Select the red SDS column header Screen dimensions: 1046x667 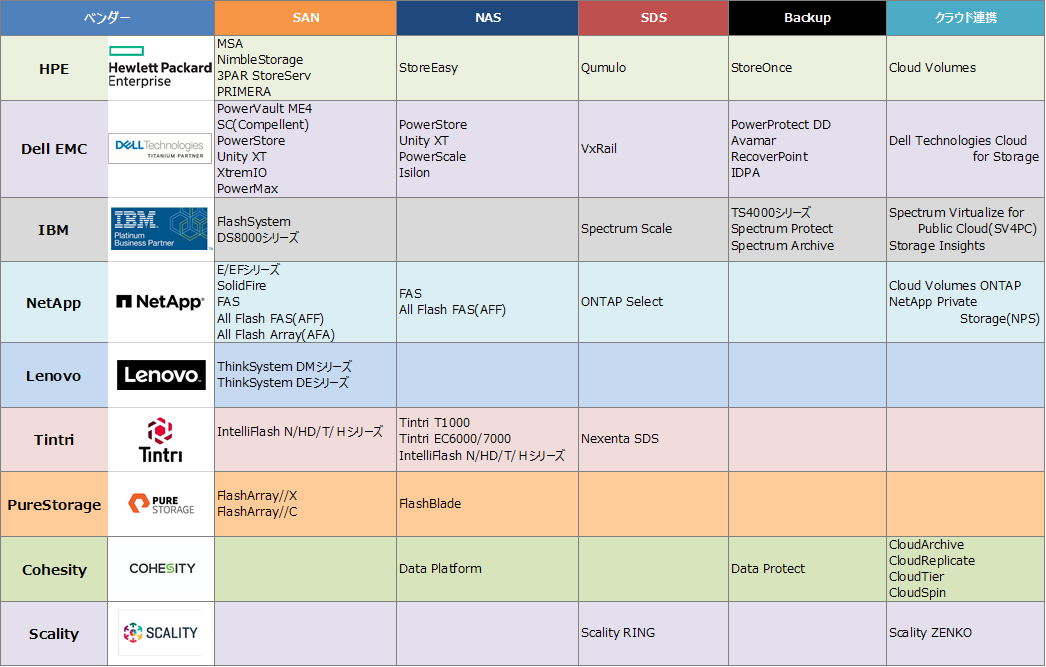click(654, 18)
